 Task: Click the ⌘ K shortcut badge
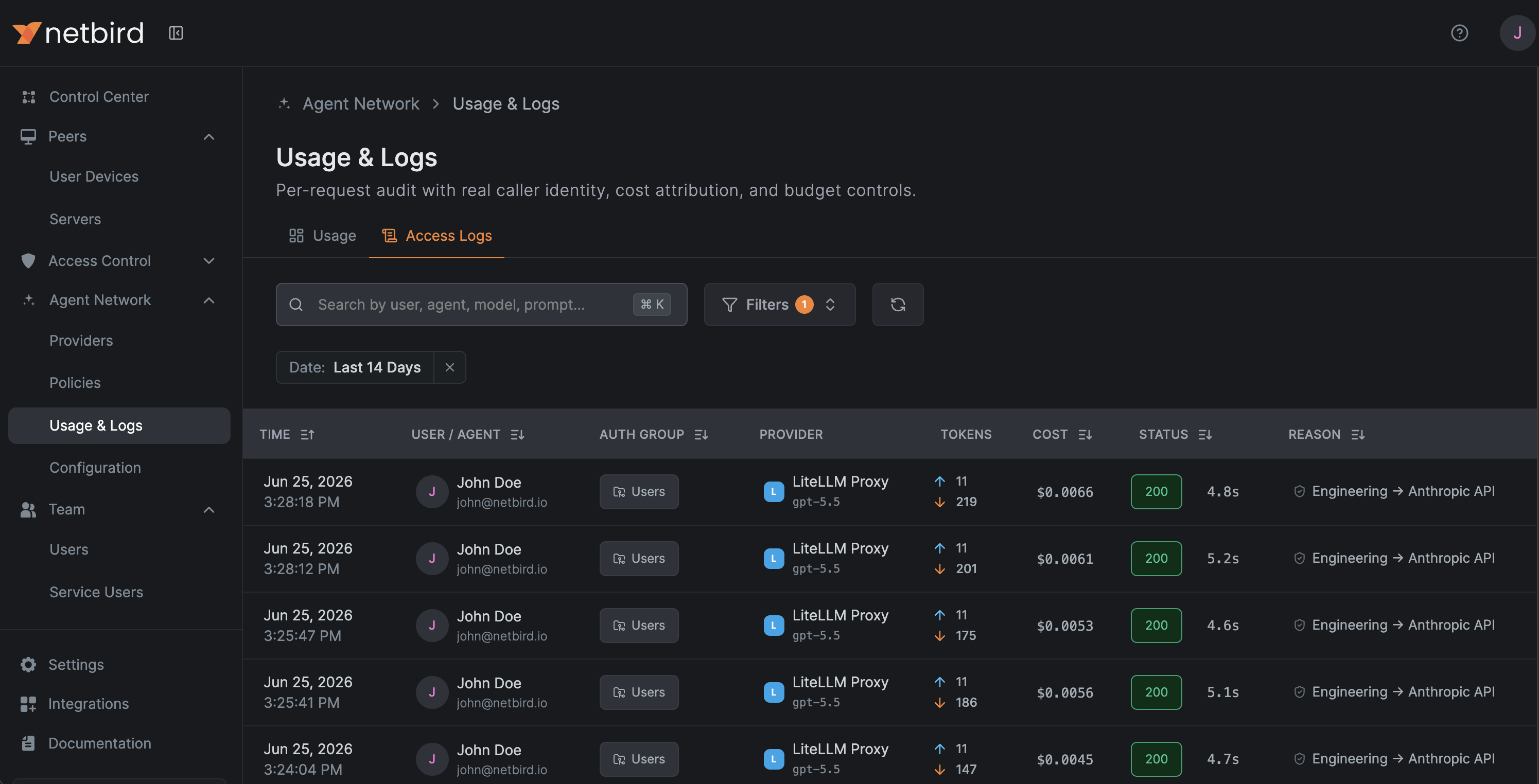pos(652,305)
